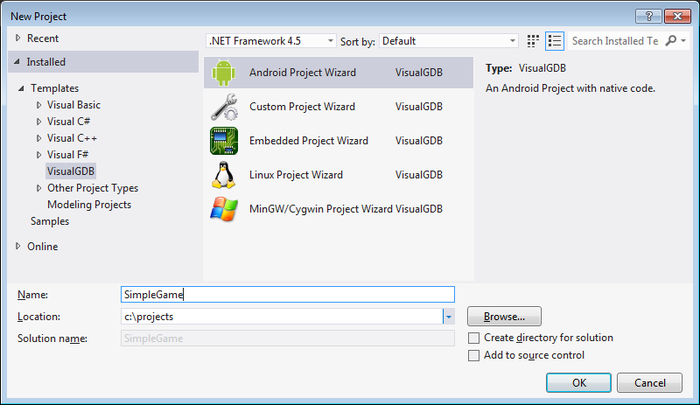Image resolution: width=700 pixels, height=405 pixels.
Task: Select VisualGDB in templates tree
Action: [x=71, y=171]
